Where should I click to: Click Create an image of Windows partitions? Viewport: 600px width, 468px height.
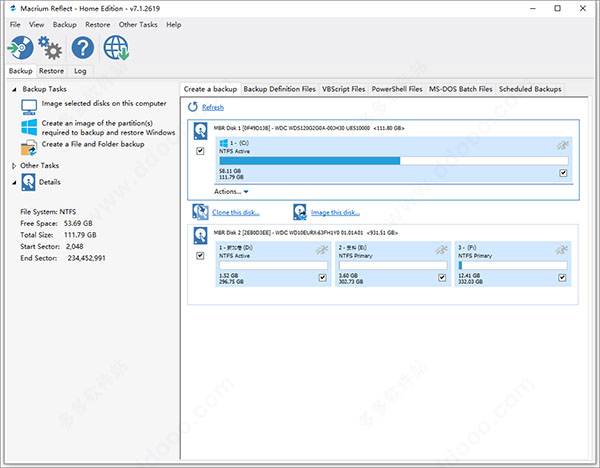pos(108,128)
